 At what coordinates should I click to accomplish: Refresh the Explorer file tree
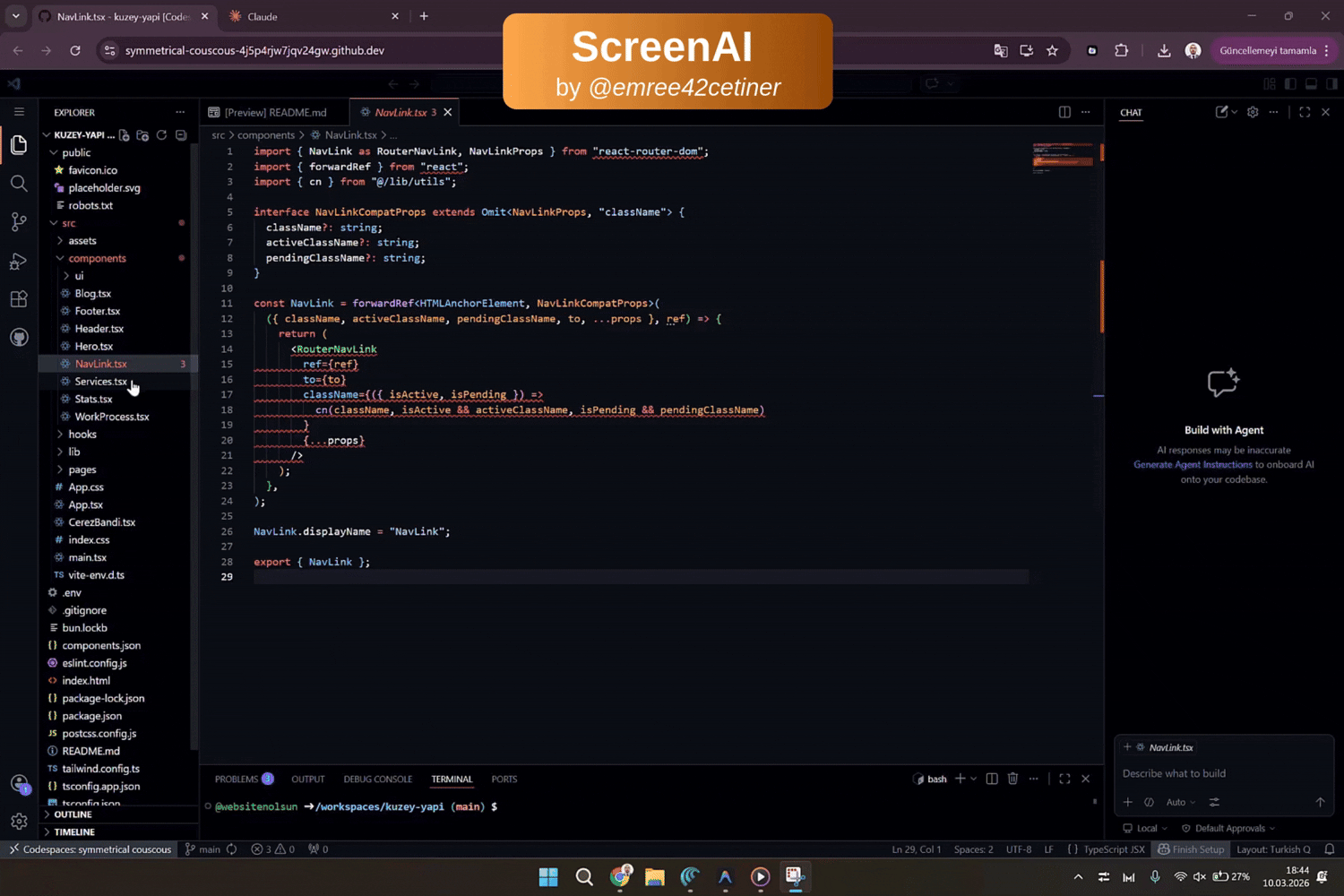click(161, 135)
